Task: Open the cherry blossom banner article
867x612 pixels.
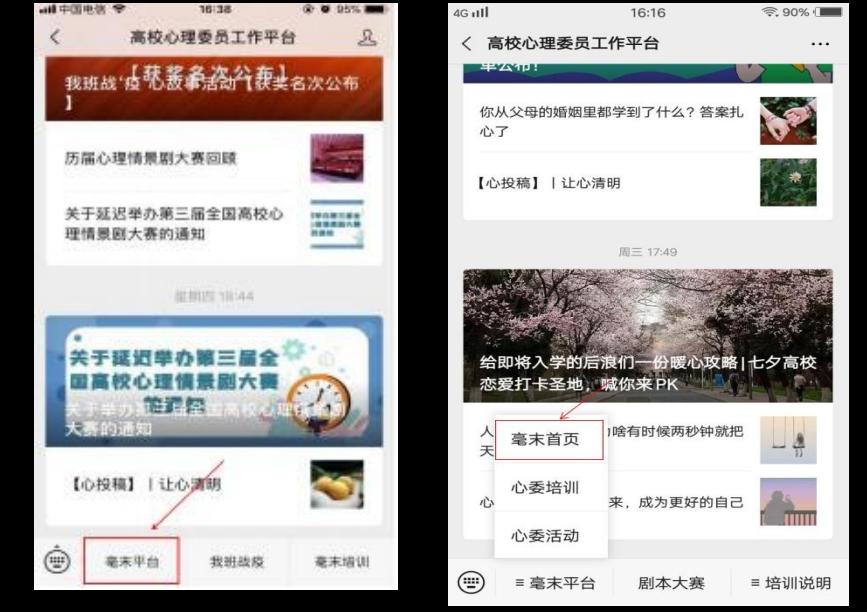Action: 647,336
